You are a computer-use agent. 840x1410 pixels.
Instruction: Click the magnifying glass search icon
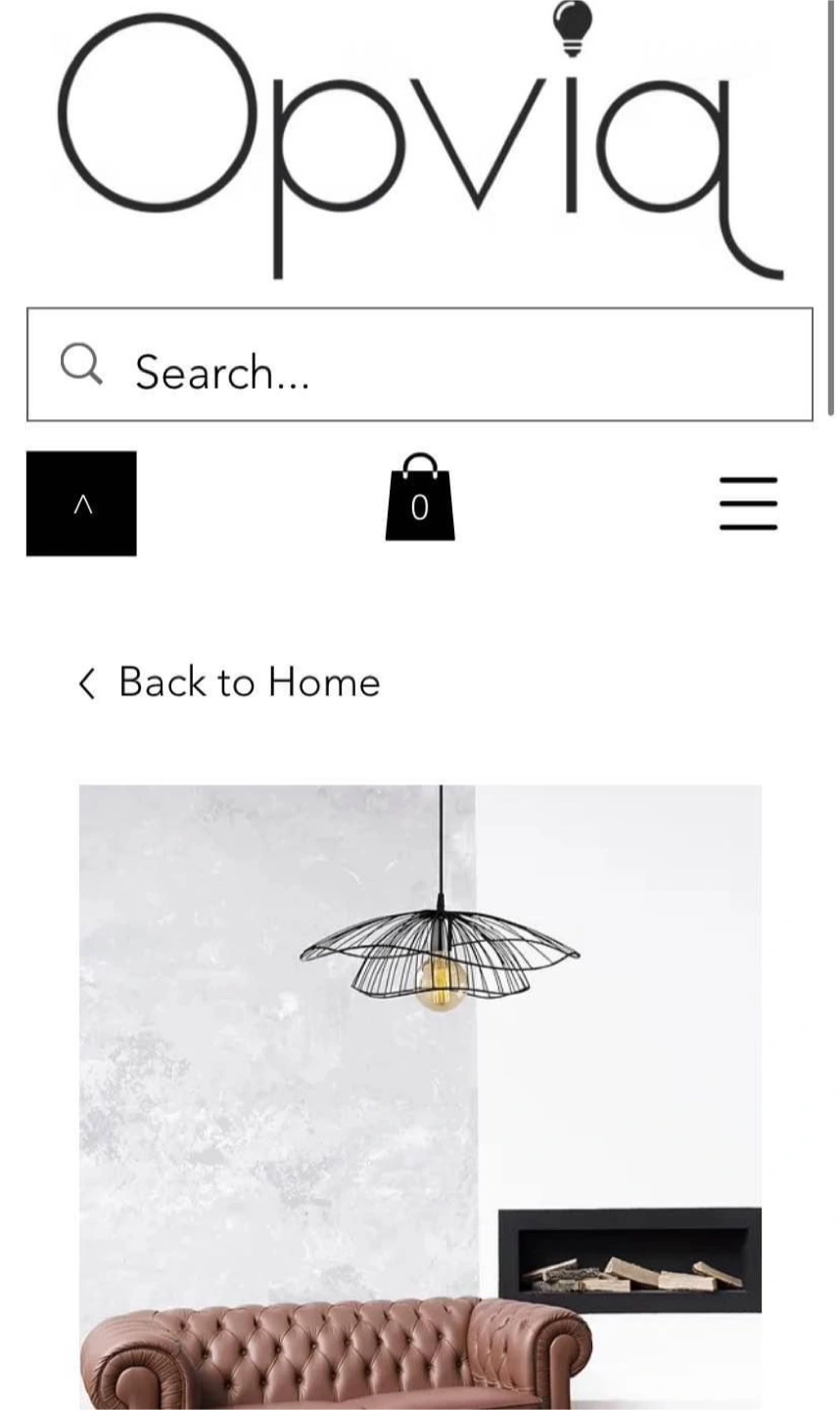pos(81,364)
